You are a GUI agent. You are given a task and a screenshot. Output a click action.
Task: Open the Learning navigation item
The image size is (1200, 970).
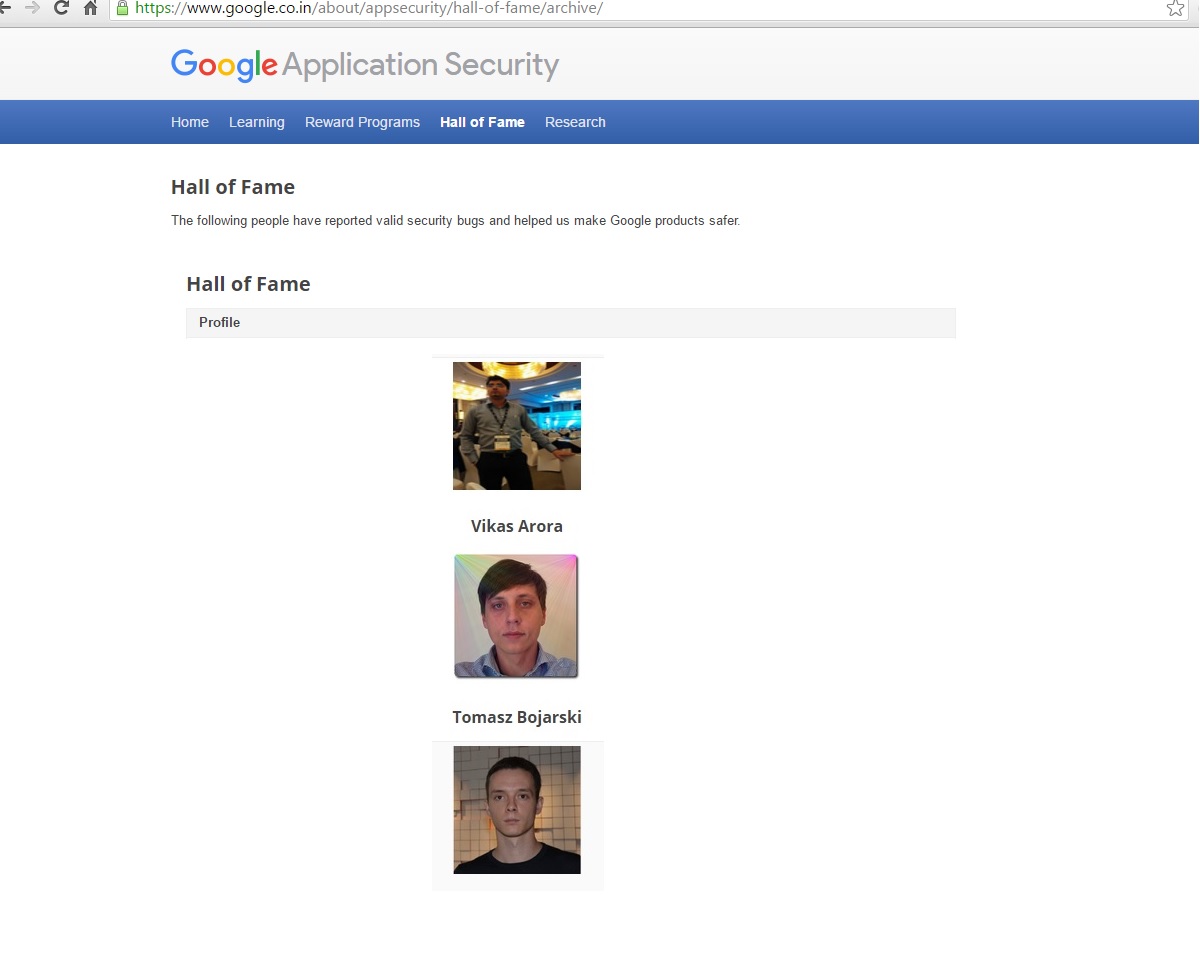[257, 122]
